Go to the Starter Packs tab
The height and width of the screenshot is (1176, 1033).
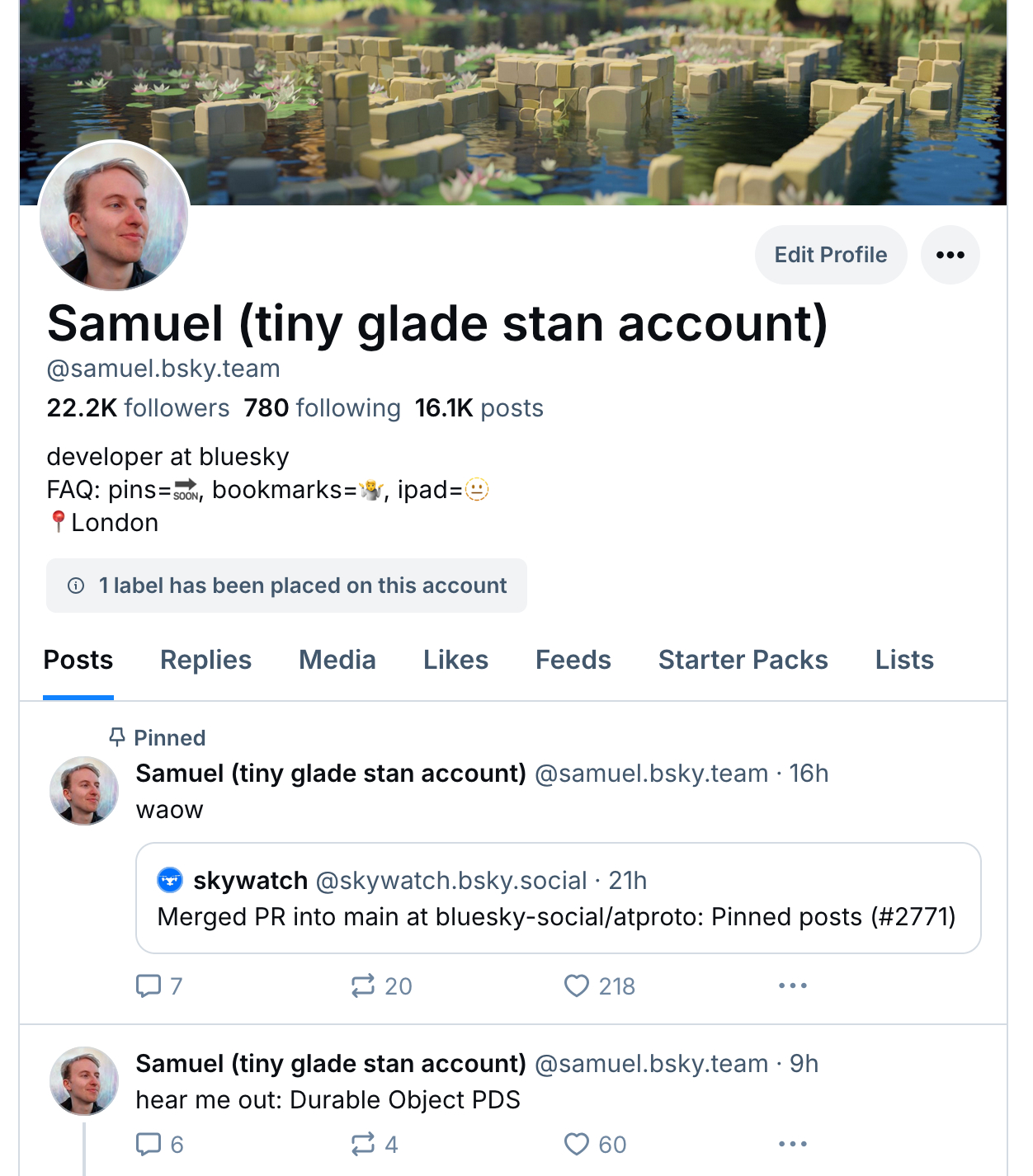tap(743, 660)
